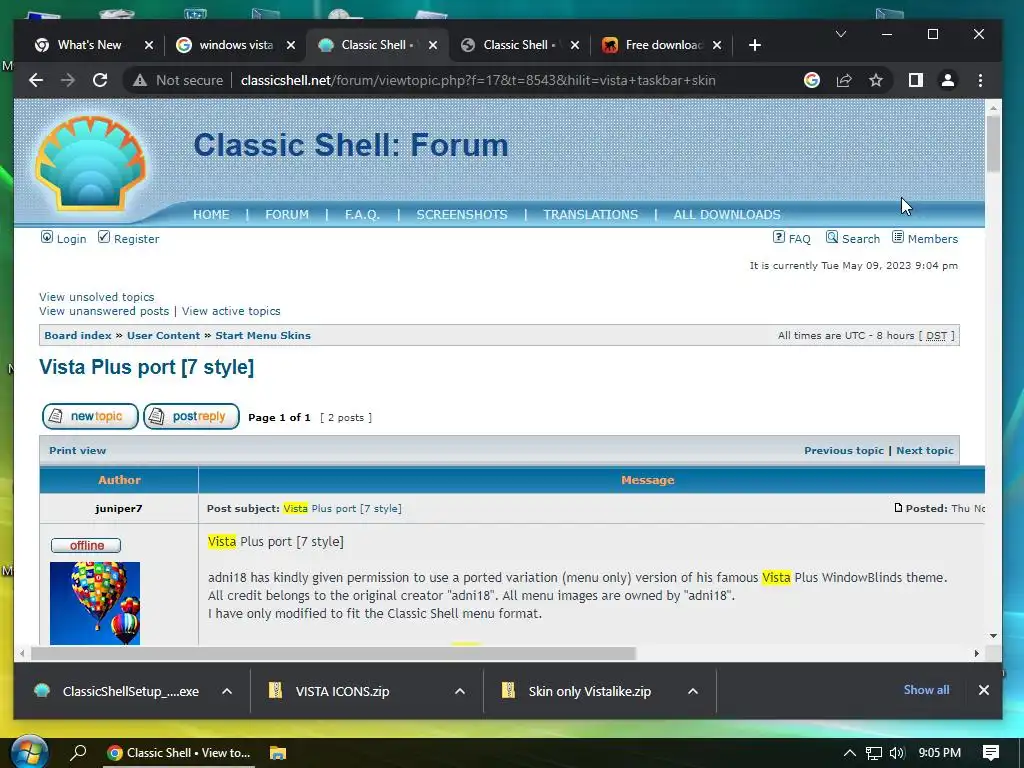Click juniper7's balloon avatar image
Image resolution: width=1024 pixels, height=768 pixels.
(95, 603)
